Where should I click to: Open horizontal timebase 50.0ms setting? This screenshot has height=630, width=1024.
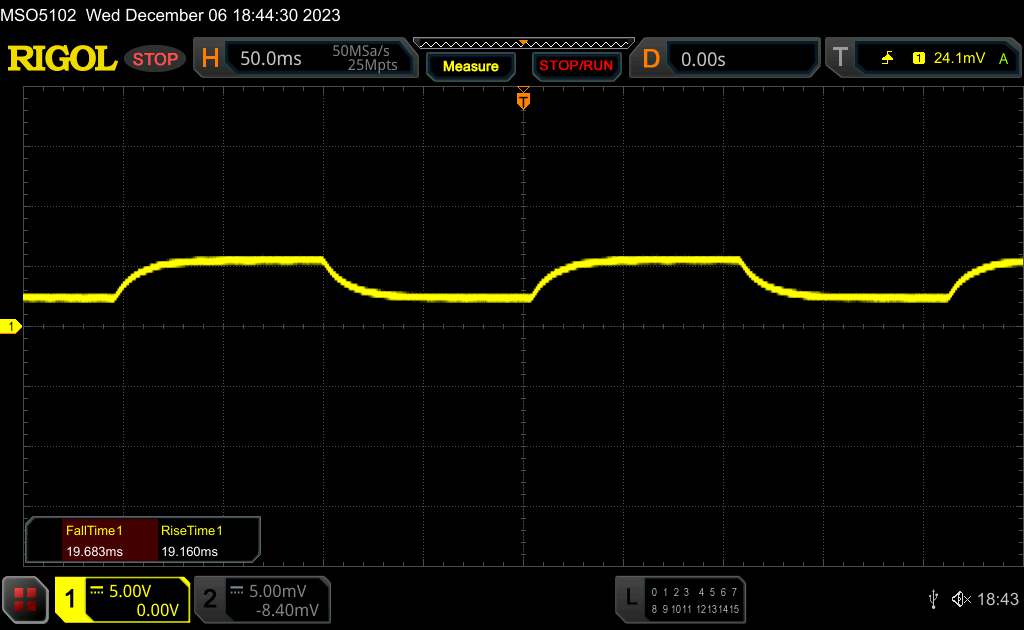[x=270, y=59]
